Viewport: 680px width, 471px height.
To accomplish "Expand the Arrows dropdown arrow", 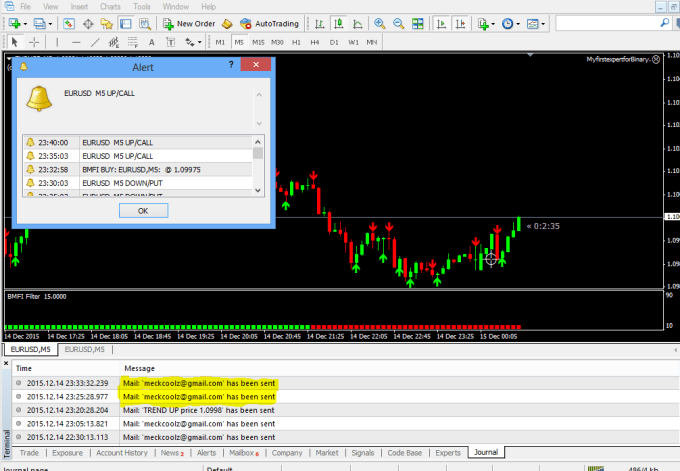I will coord(199,42).
